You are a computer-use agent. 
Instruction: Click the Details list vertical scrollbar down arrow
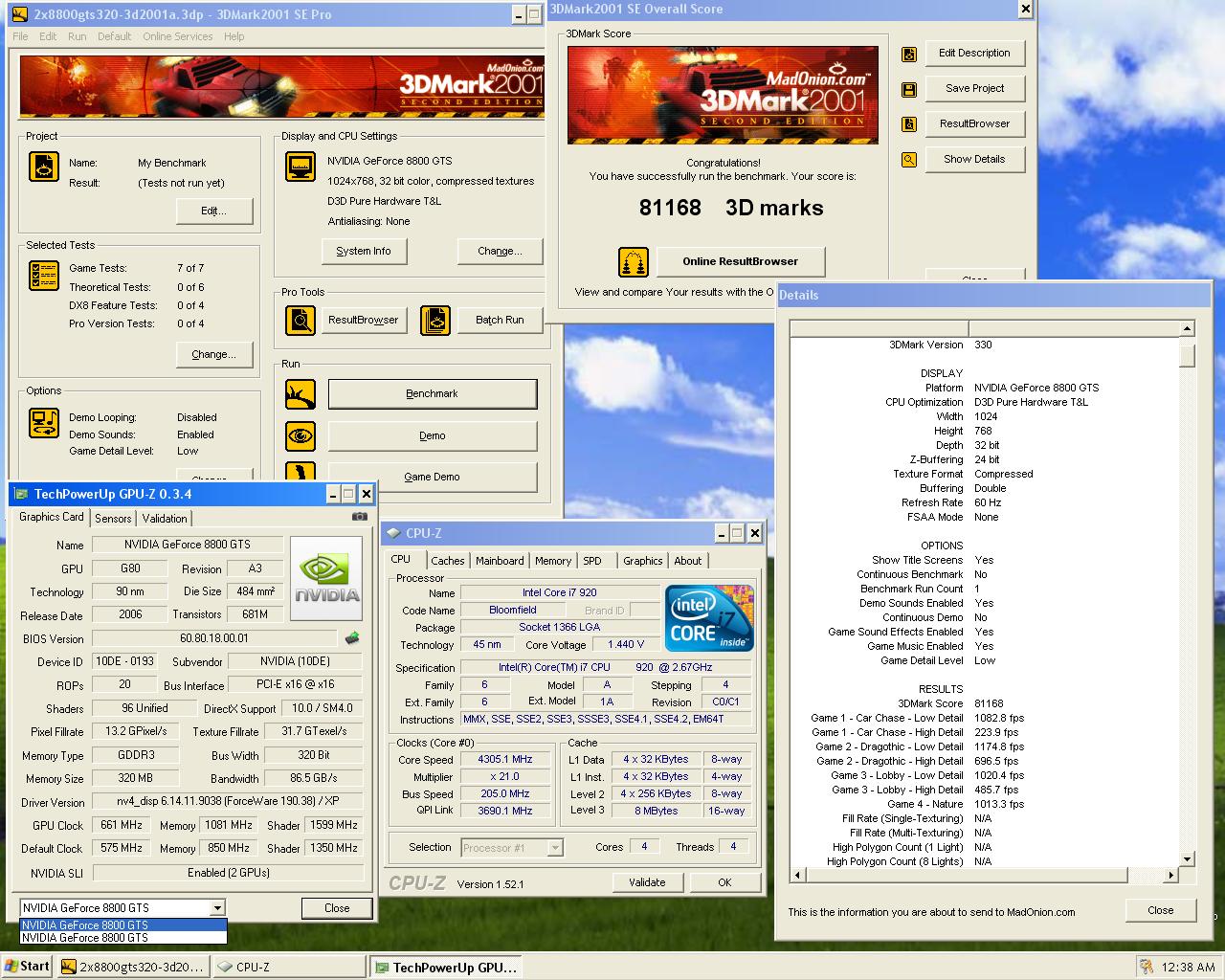(x=1187, y=859)
